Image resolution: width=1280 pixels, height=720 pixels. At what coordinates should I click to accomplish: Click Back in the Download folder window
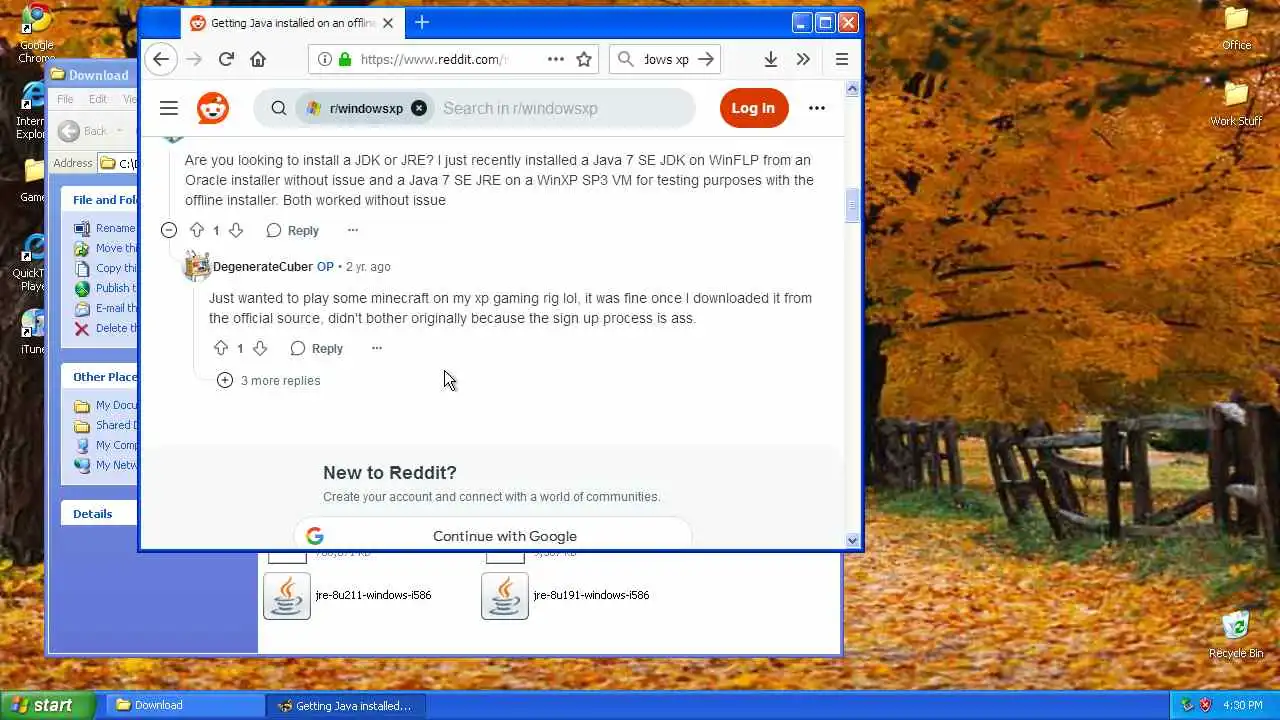(x=83, y=131)
